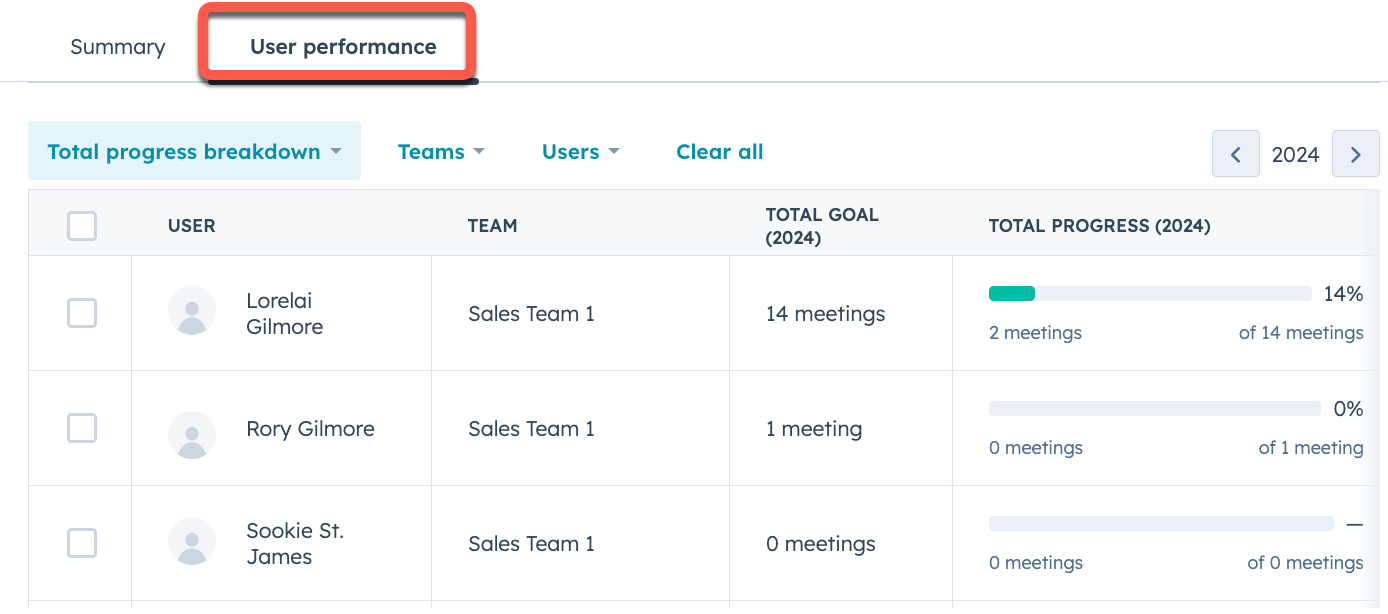Tick the select-all checkbox in header
Image resolution: width=1388 pixels, height=614 pixels.
pyautogui.click(x=82, y=225)
